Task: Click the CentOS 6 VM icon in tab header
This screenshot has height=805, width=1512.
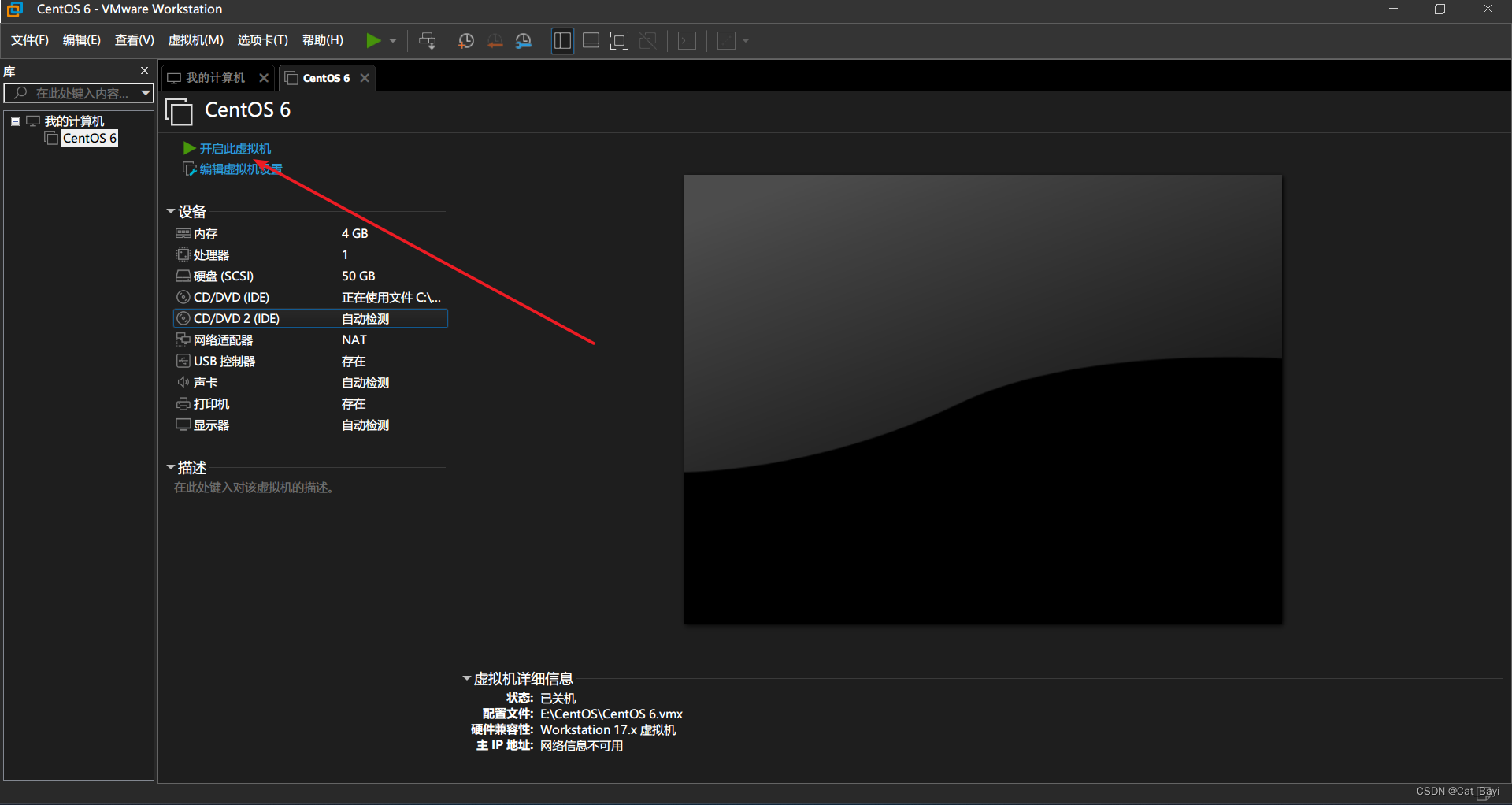Action: [x=179, y=111]
